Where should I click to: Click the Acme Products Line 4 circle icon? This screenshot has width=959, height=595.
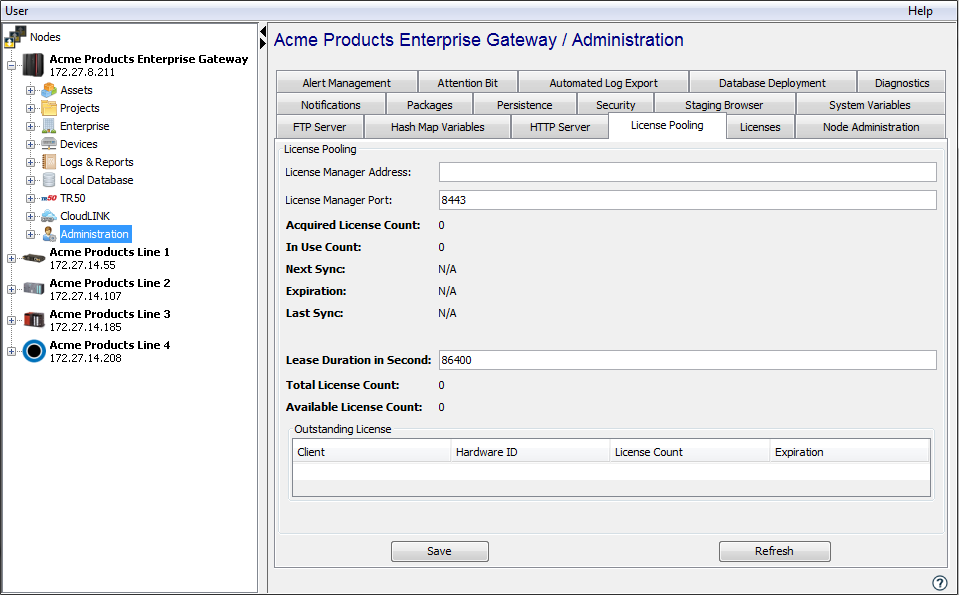point(35,351)
